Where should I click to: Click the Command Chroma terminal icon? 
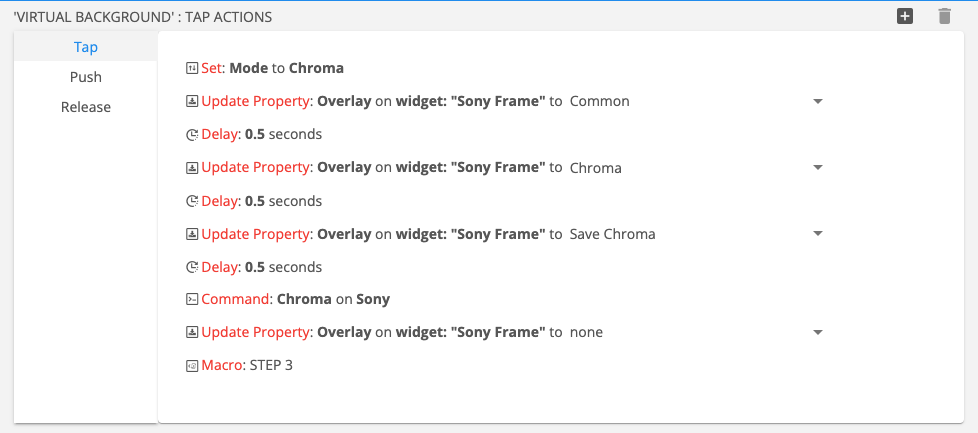pyautogui.click(x=192, y=299)
